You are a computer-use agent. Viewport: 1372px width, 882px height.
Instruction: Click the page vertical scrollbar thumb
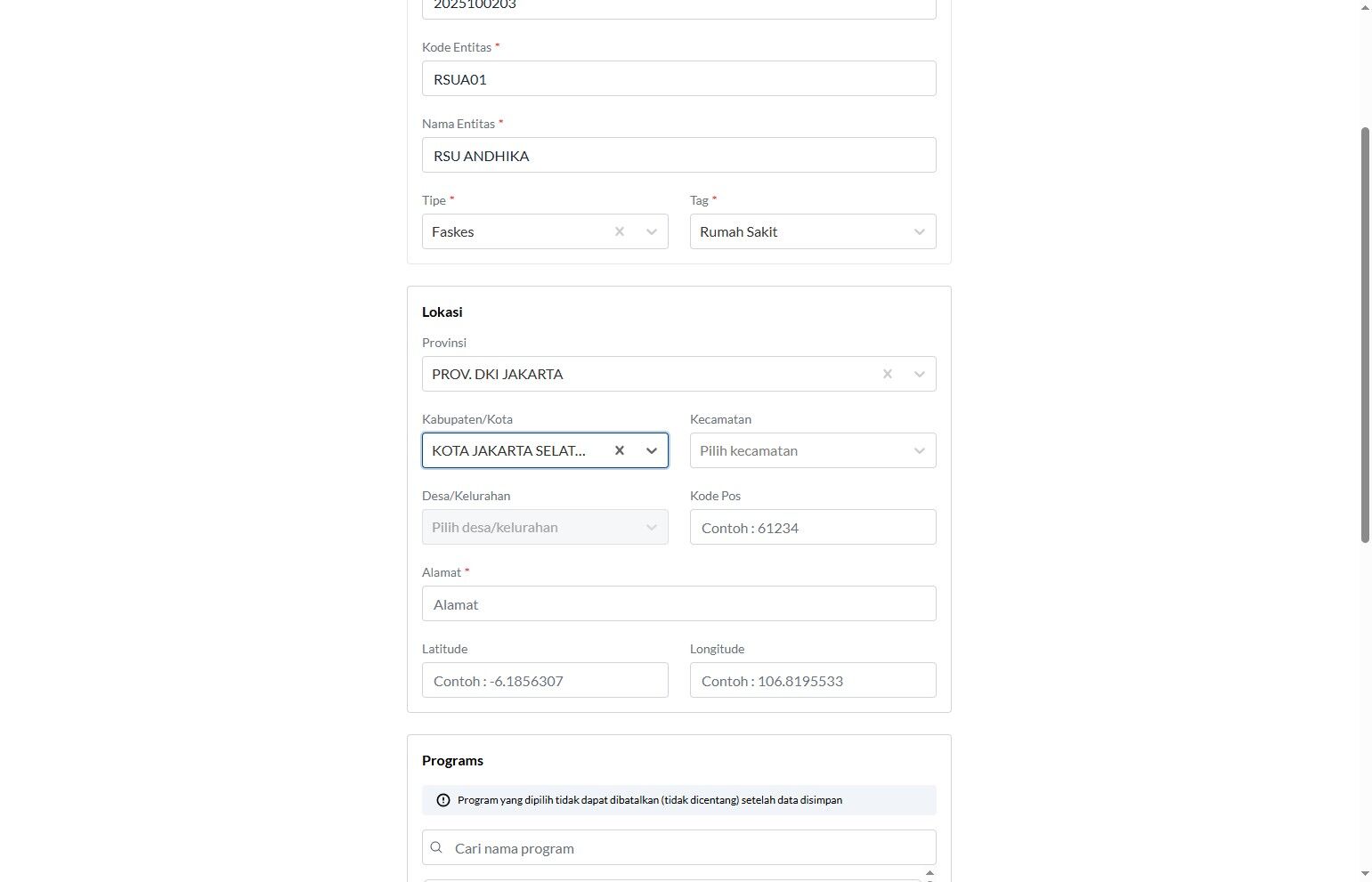(1365, 334)
